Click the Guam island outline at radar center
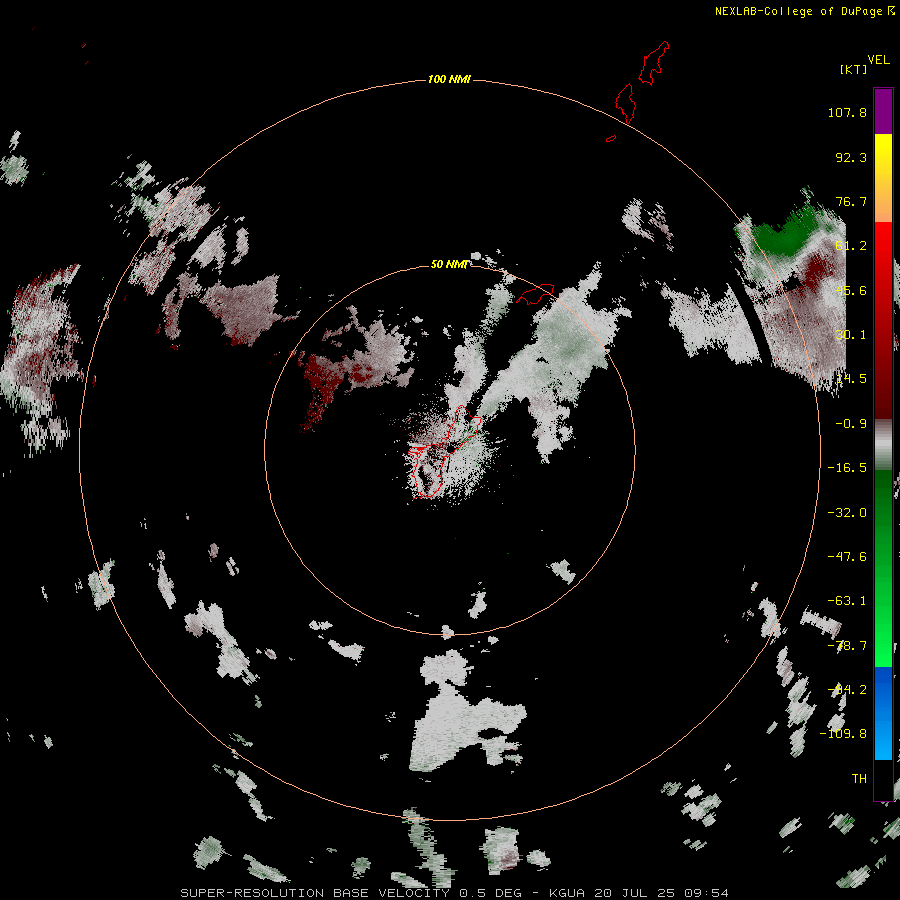Image resolution: width=900 pixels, height=900 pixels. (x=443, y=453)
